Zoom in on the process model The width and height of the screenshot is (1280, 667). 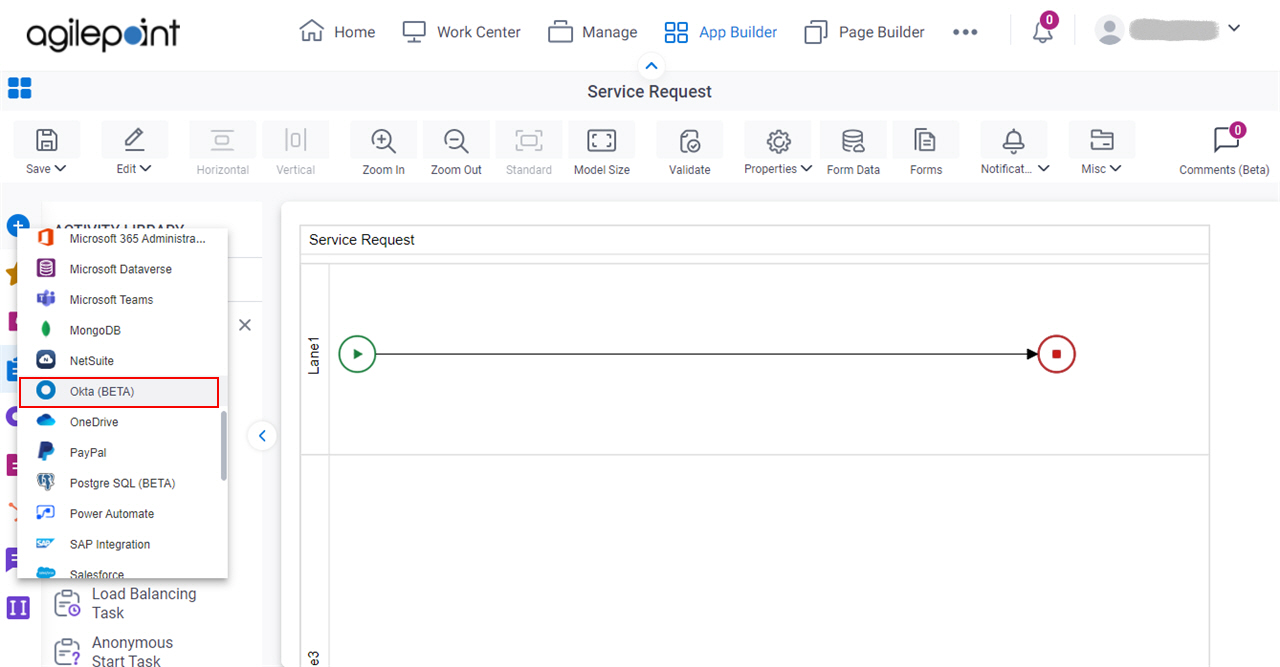click(383, 140)
